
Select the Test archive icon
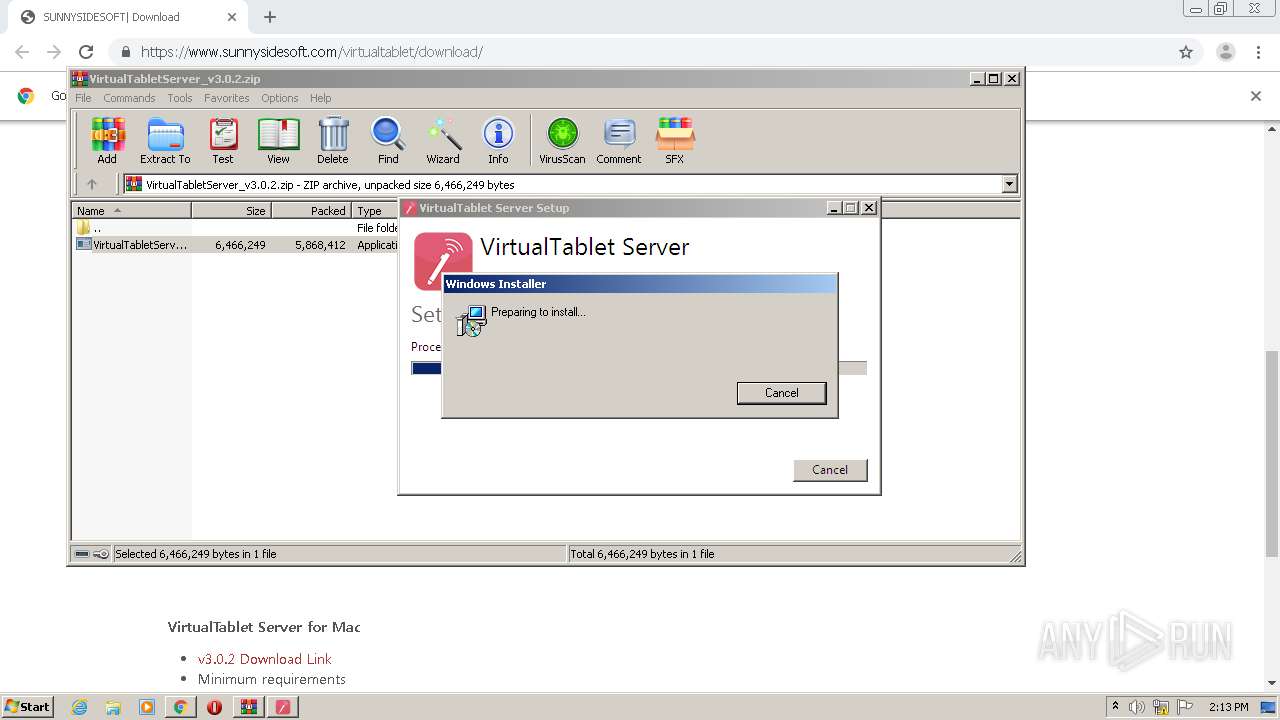coord(223,140)
